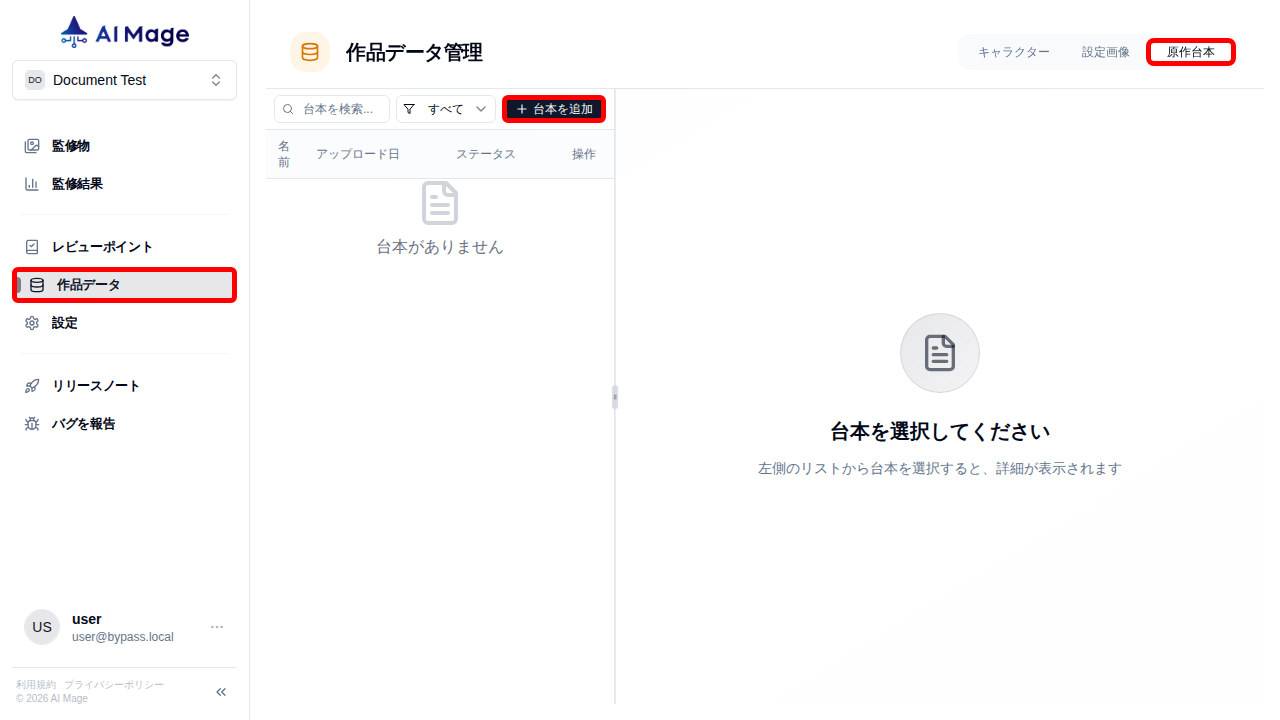The width and height of the screenshot is (1280, 720).
Task: Switch to the キャラクター tab
Action: tap(1014, 51)
